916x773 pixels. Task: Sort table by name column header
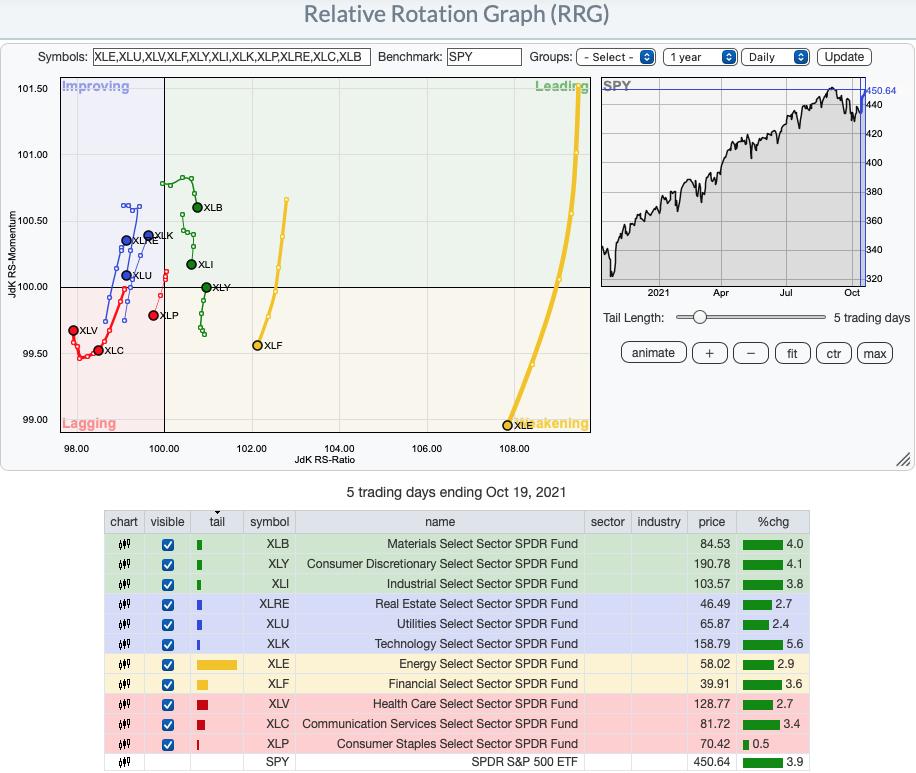pyautogui.click(x=440, y=522)
